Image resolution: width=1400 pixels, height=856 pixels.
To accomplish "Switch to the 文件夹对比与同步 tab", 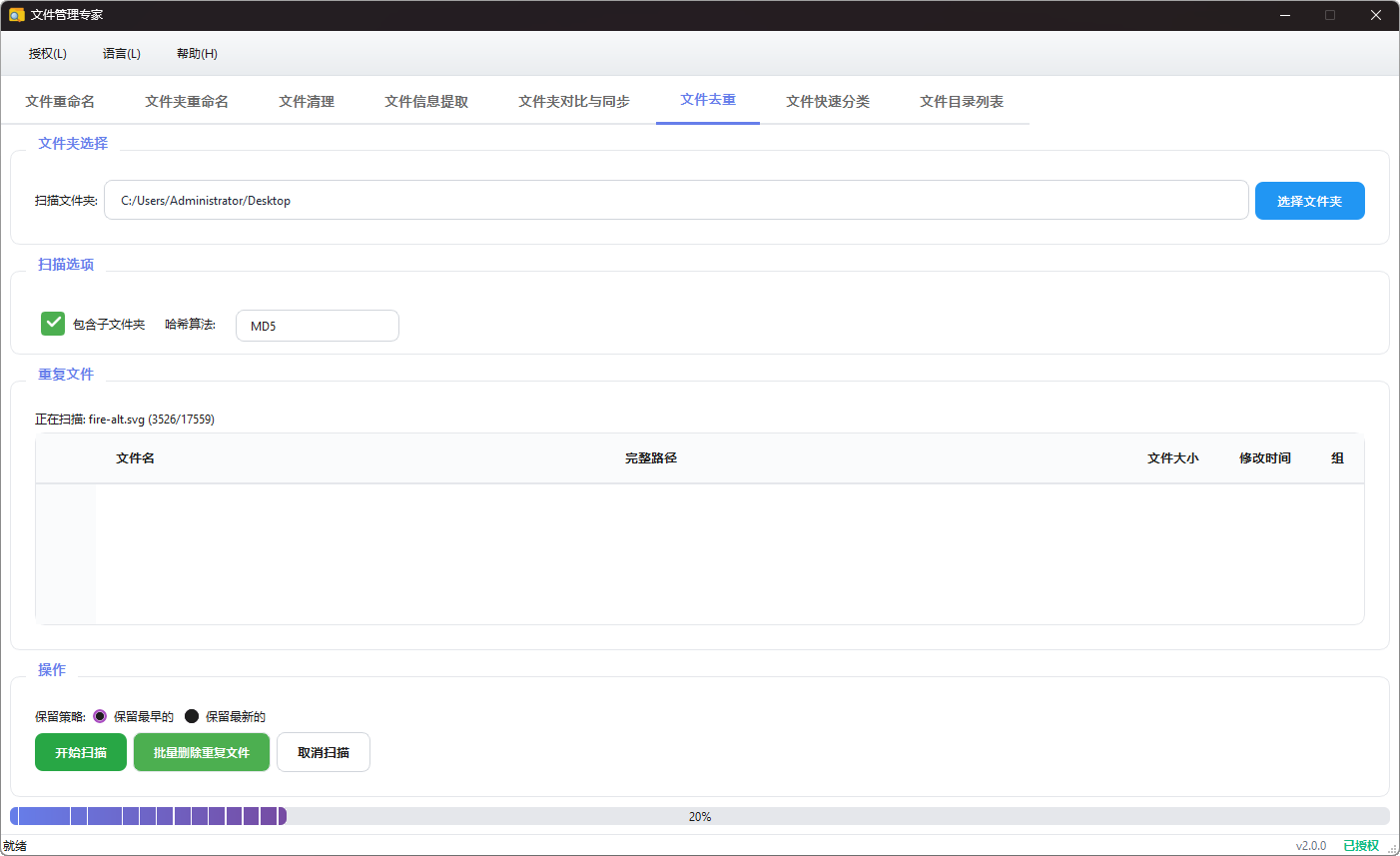I will coord(573,101).
